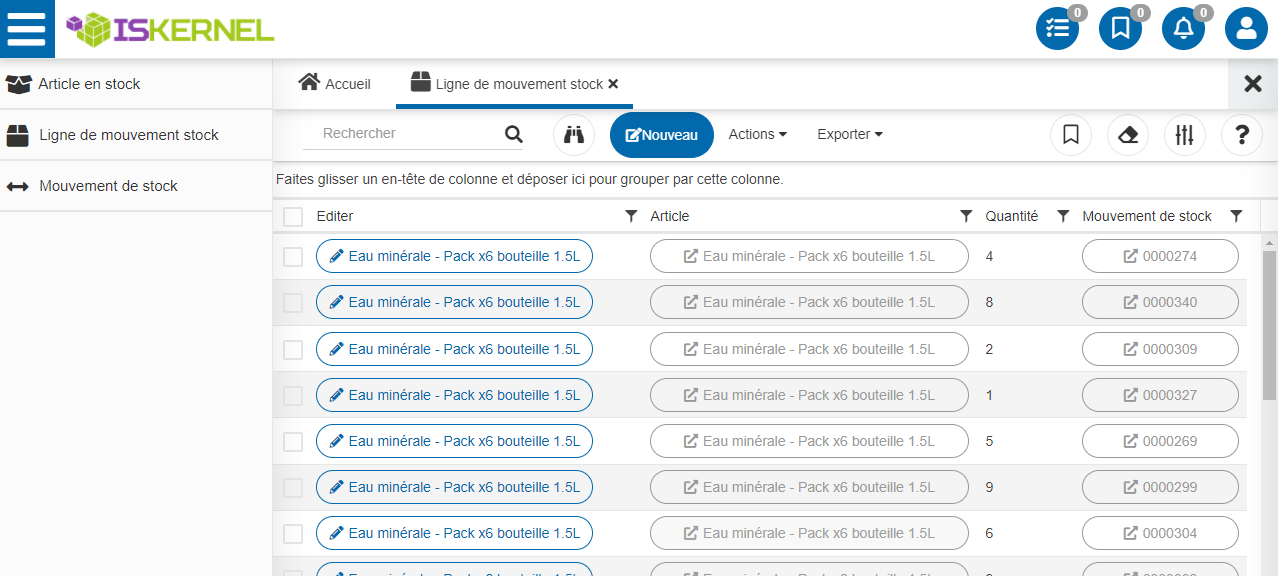Screen dimensions: 1278x576
Task: Open the user profile avatar
Action: [1246, 29]
